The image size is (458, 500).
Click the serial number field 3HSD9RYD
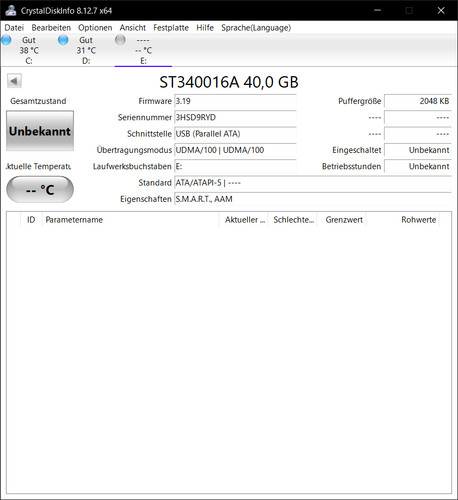[x=235, y=117]
